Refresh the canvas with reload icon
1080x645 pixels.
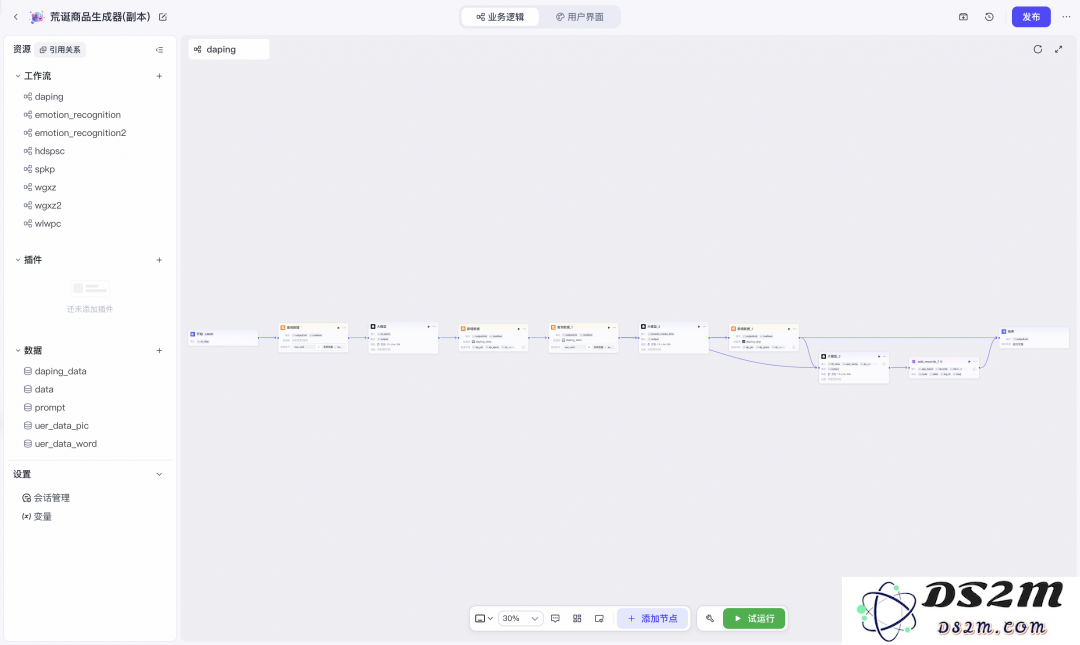(x=1037, y=50)
